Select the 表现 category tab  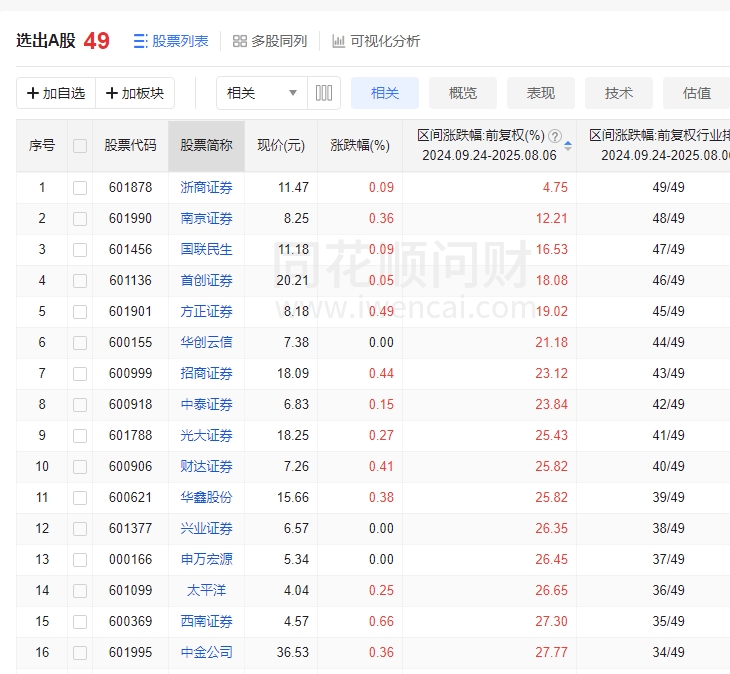coord(541,93)
